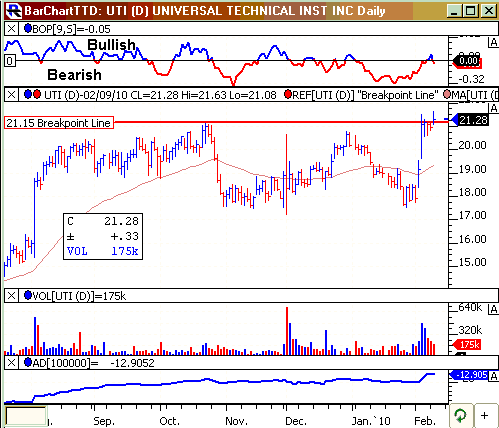Minimize the BarChartTTD window
The image size is (499, 428).
[x=454, y=11]
